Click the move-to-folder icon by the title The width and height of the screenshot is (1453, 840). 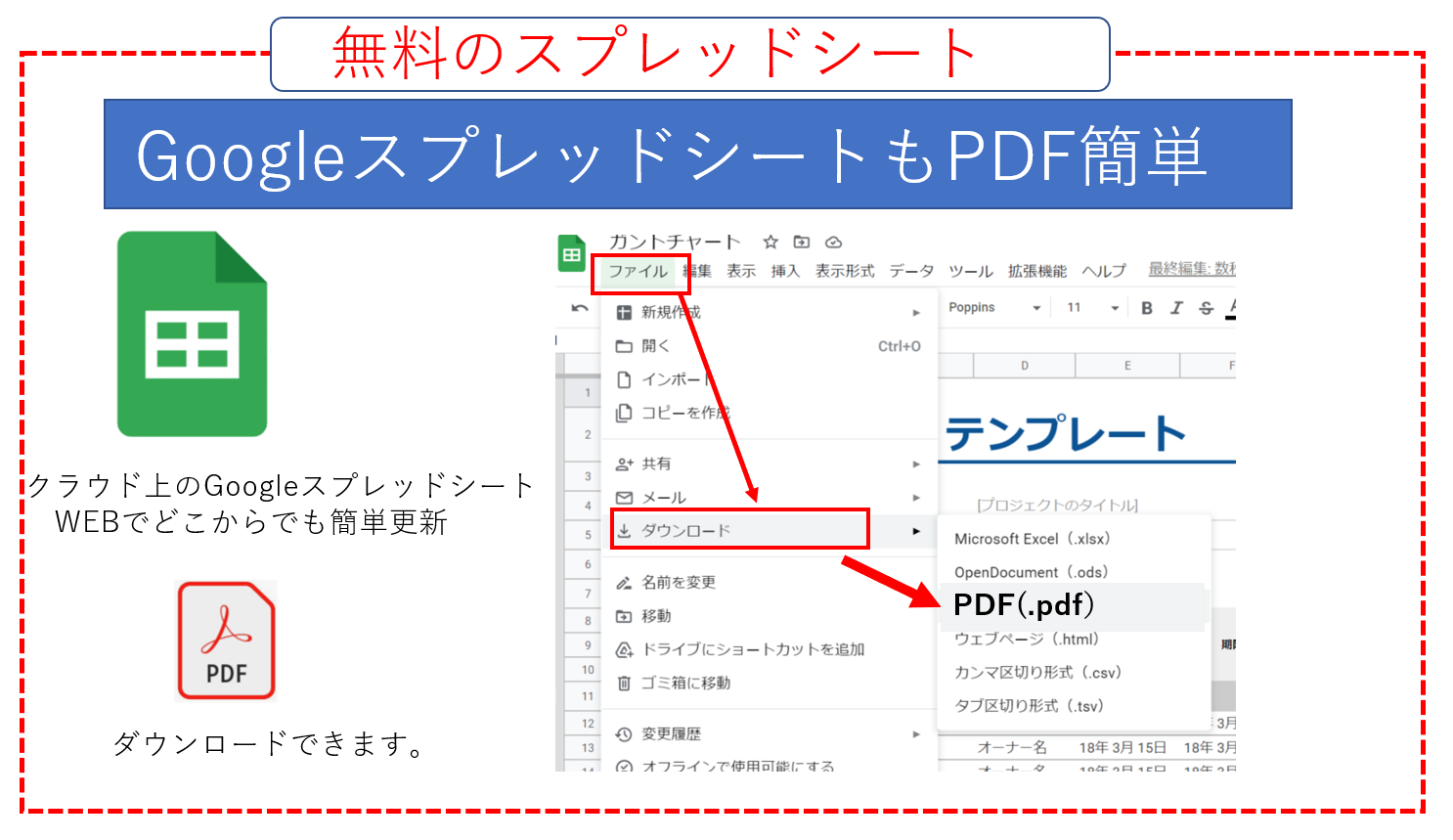pos(802,242)
